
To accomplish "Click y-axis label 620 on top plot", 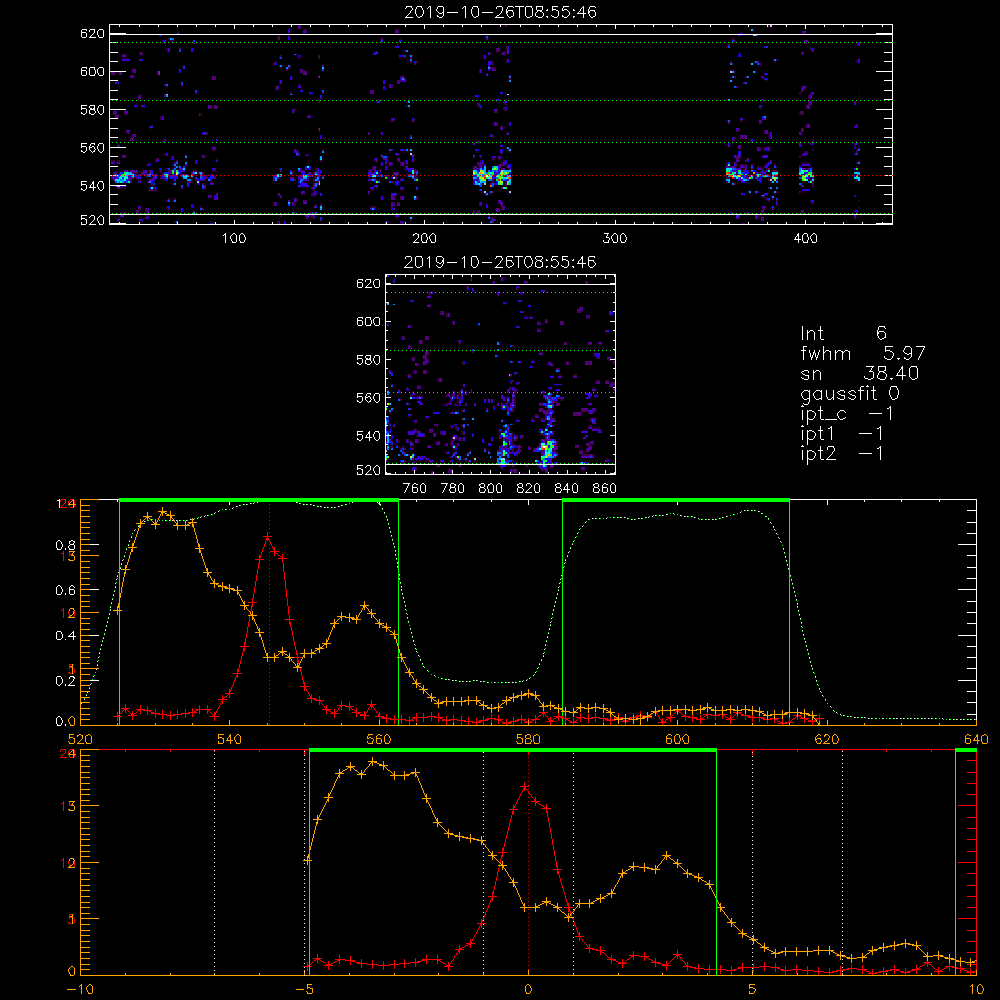I will pyautogui.click(x=92, y=33).
